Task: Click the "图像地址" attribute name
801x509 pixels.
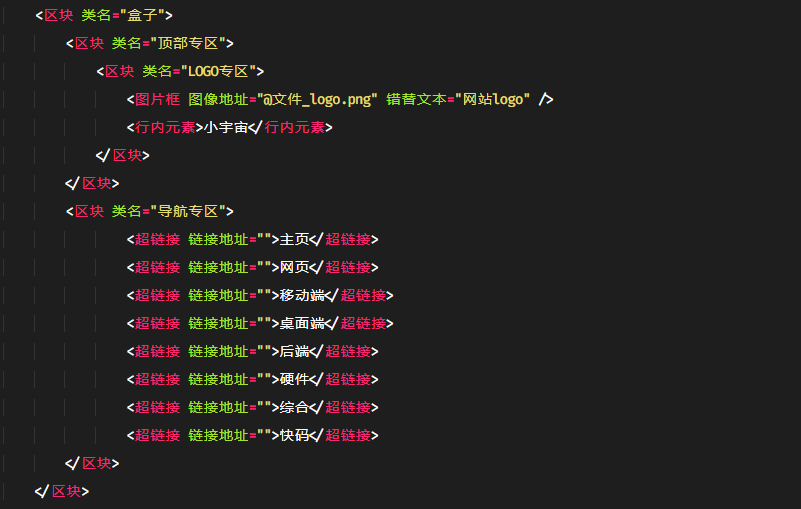Action: tap(218, 100)
